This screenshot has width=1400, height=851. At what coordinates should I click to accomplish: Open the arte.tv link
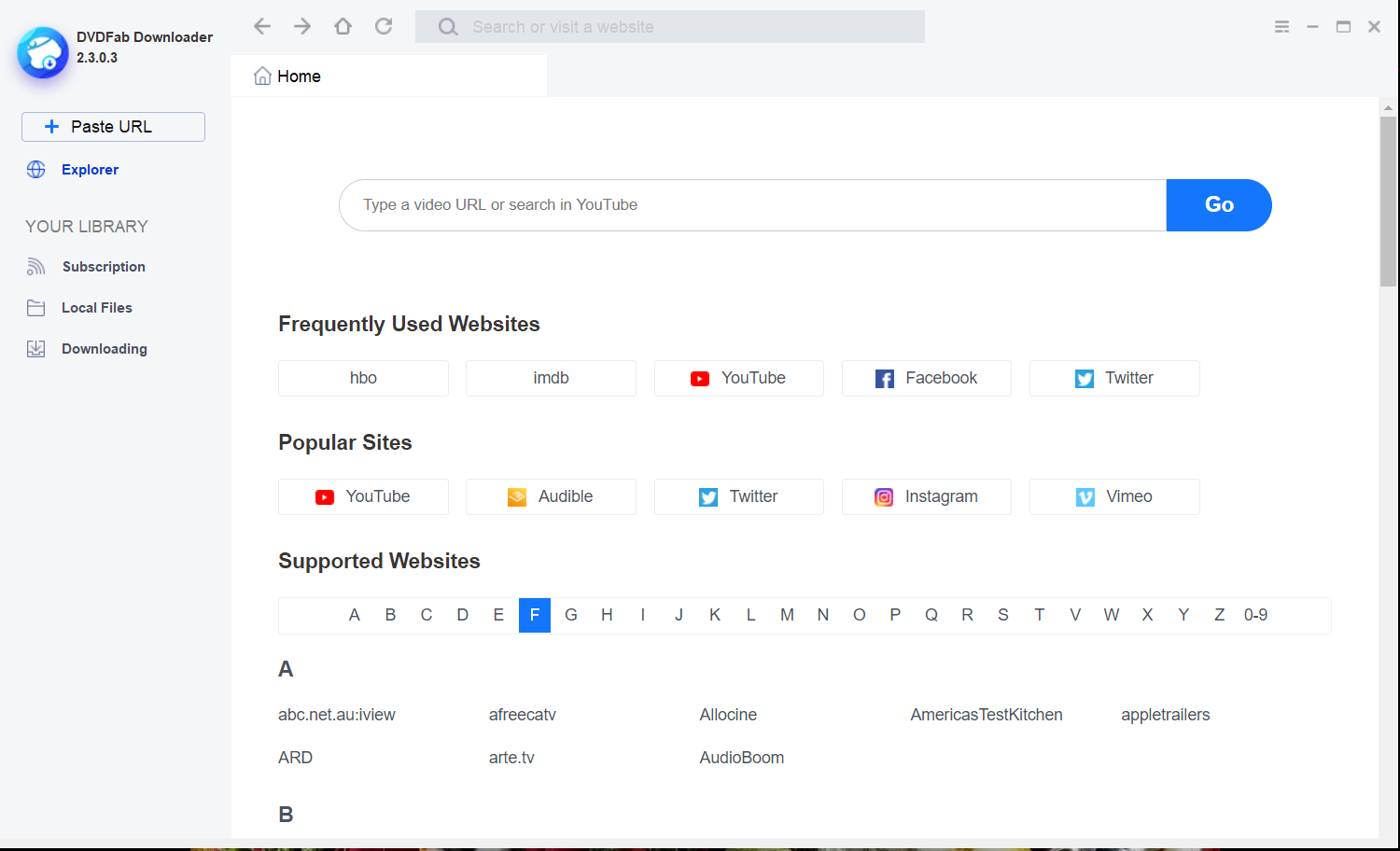[511, 758]
